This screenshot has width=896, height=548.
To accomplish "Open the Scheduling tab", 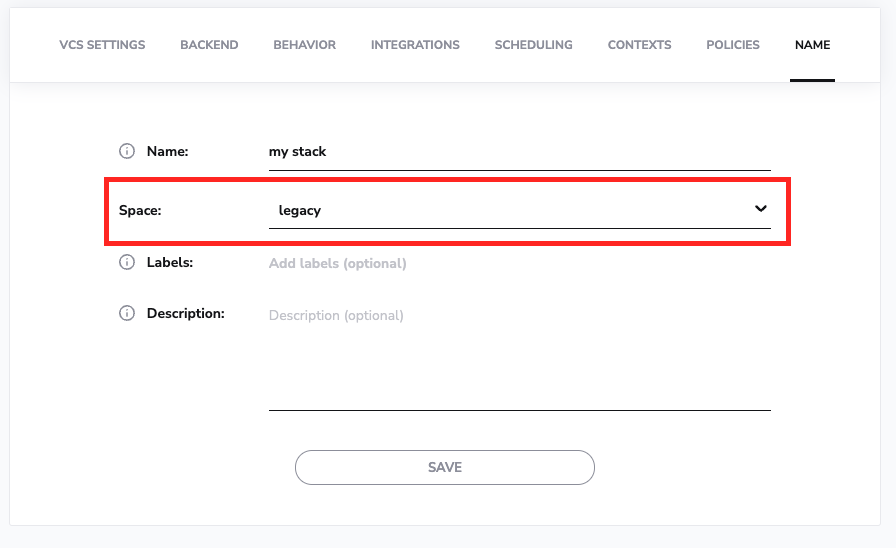I will coord(533,45).
